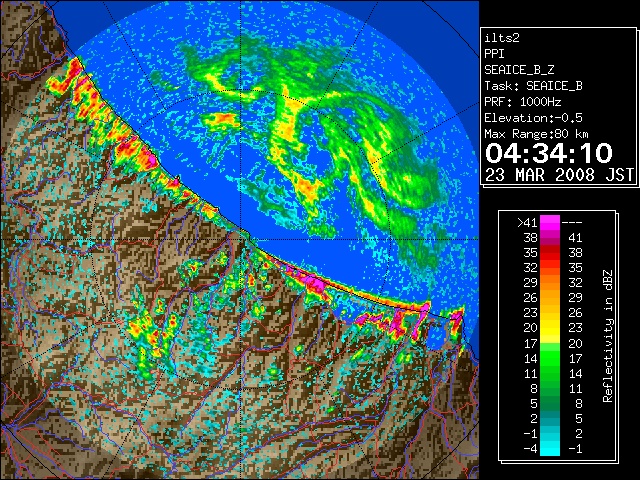Viewport: 640px width, 480px height.
Task: Select the Task: SEAICE_B line
Action: pyautogui.click(x=533, y=86)
